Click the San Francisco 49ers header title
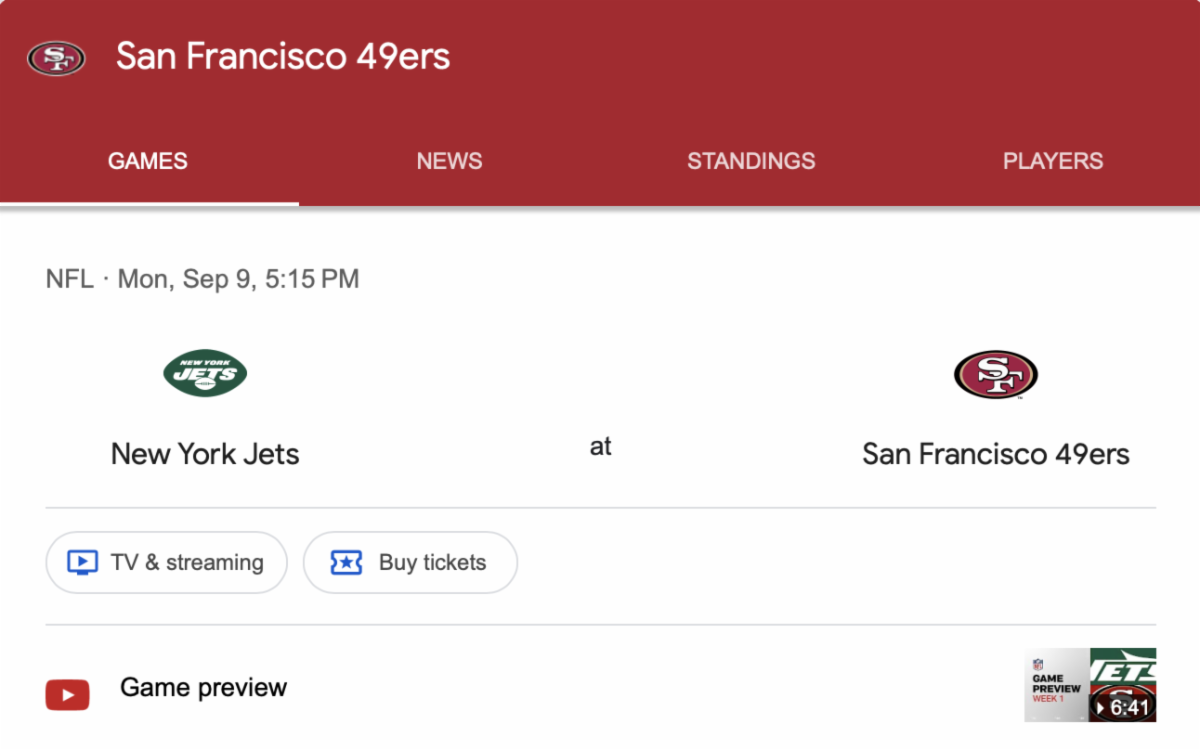This screenshot has width=1200, height=750. (x=283, y=57)
